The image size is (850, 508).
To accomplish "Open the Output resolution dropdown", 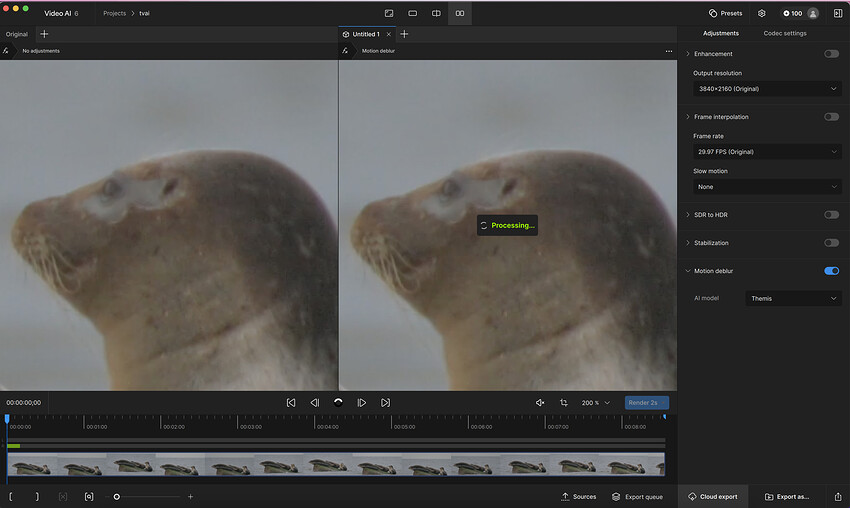I will (x=765, y=89).
